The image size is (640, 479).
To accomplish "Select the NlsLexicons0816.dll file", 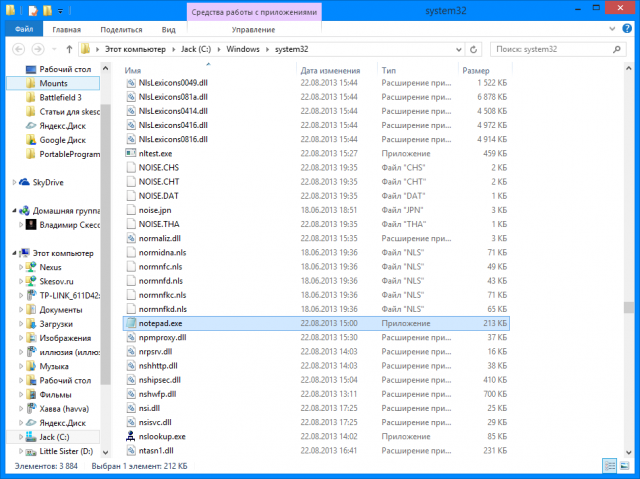I will tap(316, 140).
